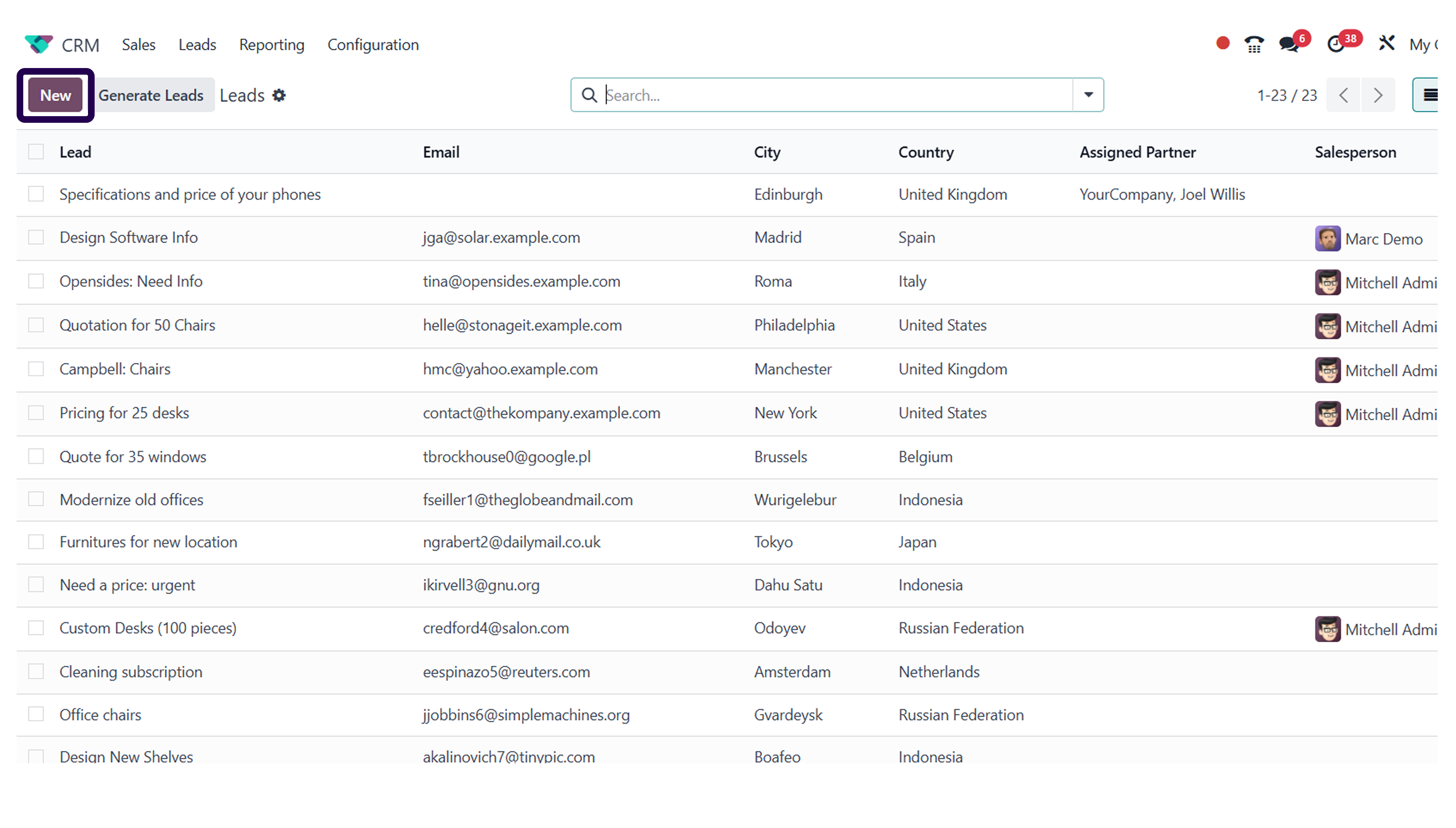Check the Quotation for 50 Chairs row
The image size is (1456, 828).
[x=36, y=325]
